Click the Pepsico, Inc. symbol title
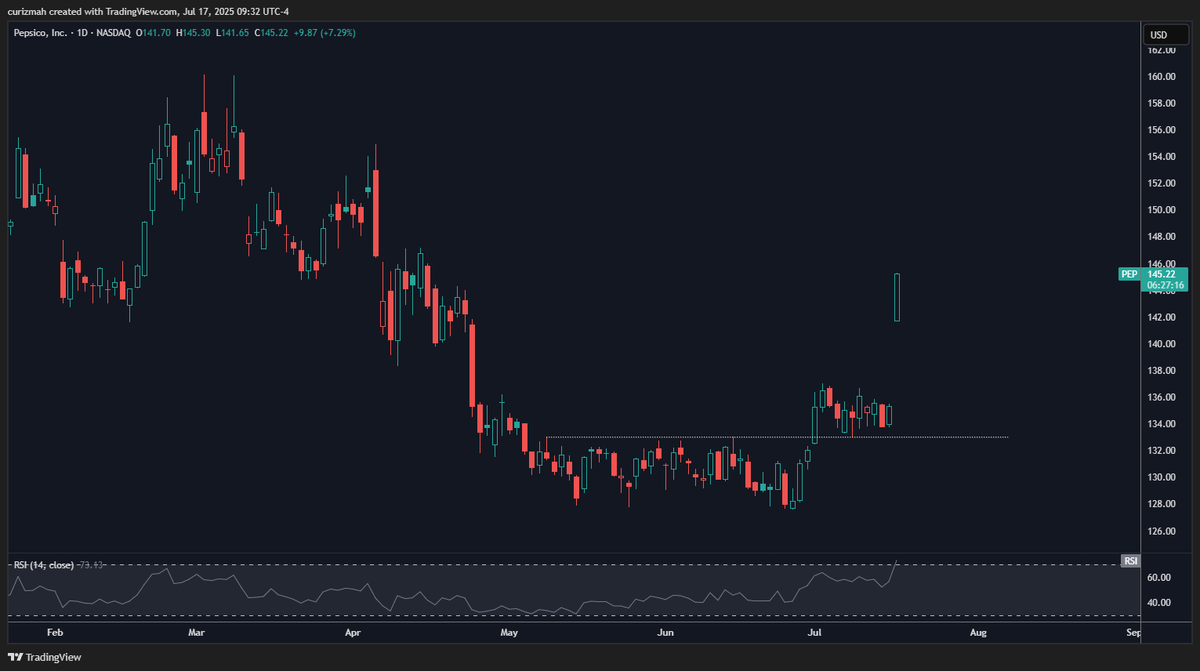This screenshot has height=671, width=1200. point(44,33)
